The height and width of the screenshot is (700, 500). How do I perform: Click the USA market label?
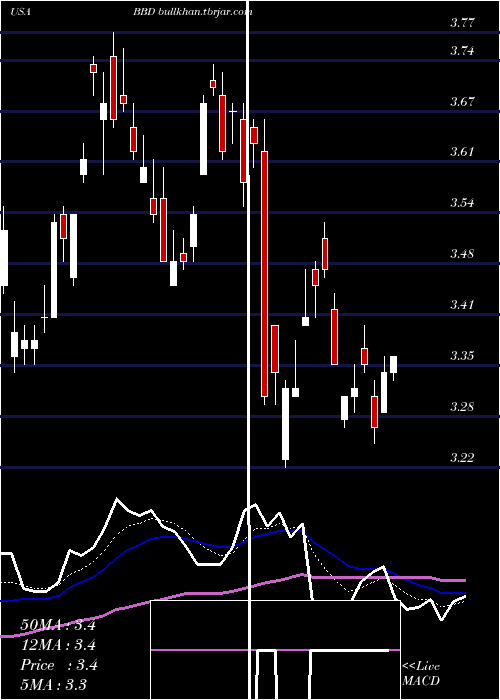tap(20, 12)
